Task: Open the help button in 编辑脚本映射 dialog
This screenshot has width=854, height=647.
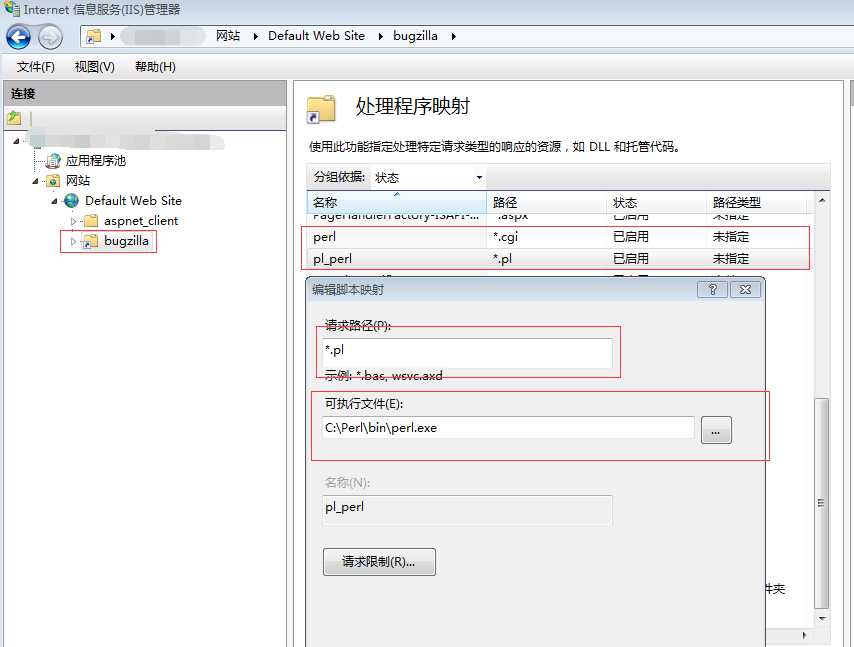Action: (712, 289)
